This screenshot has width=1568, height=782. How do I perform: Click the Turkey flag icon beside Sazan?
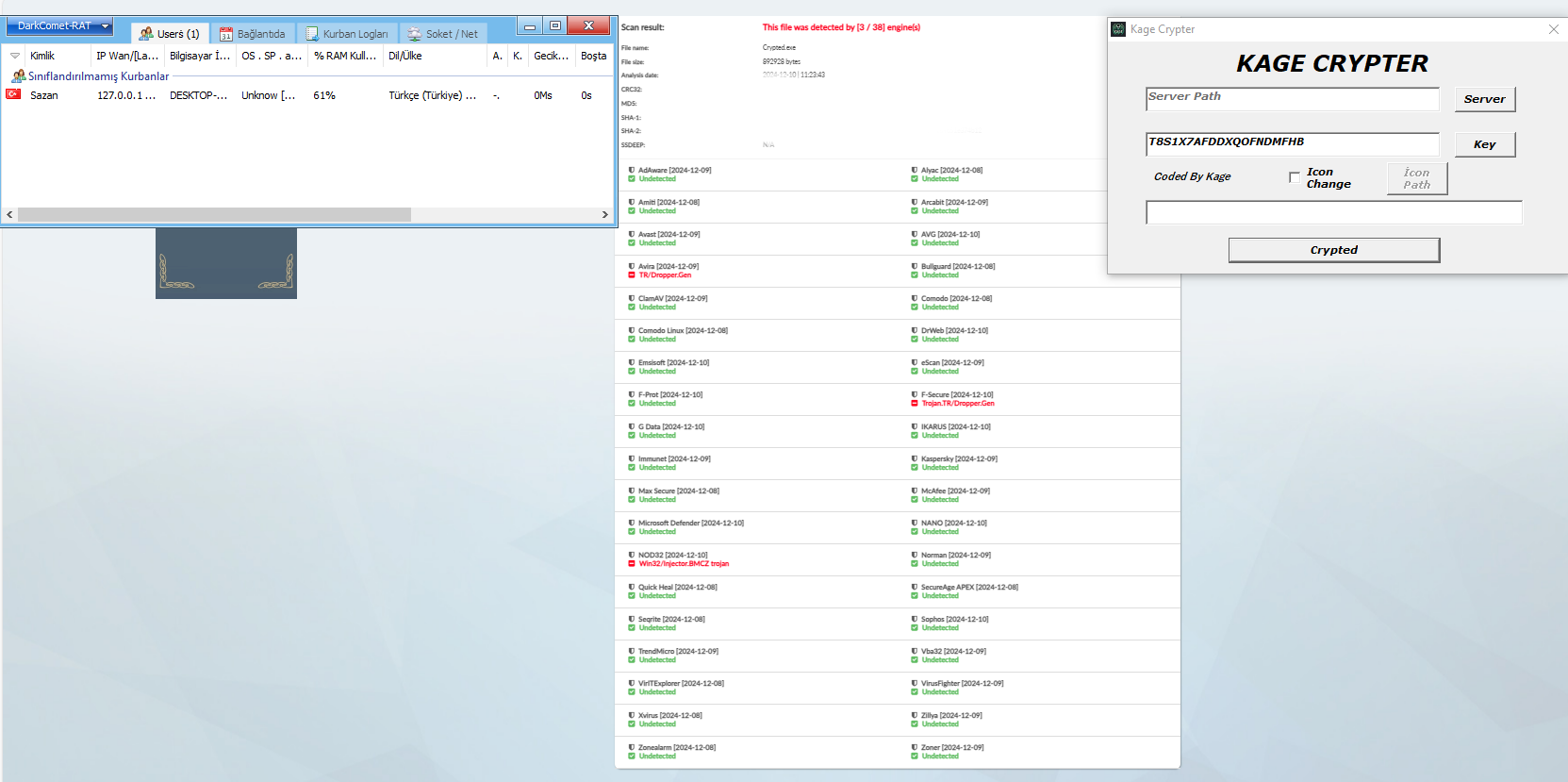14,94
